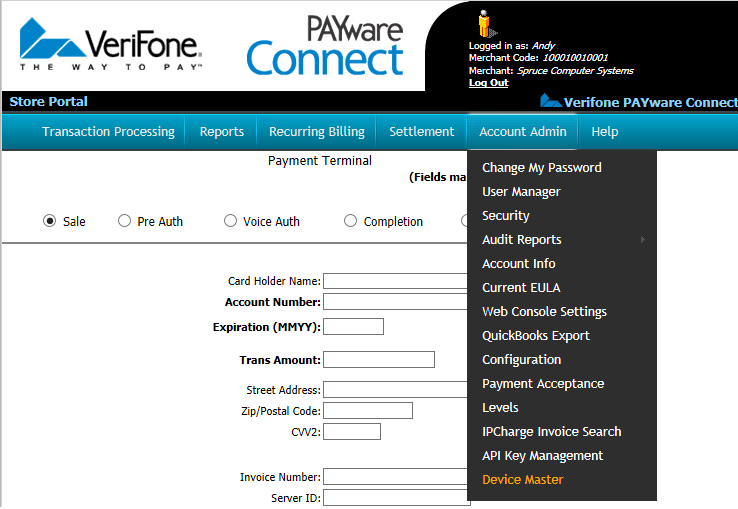Expand the Audit Reports submenu arrow
This screenshot has height=509, width=738.
point(642,239)
